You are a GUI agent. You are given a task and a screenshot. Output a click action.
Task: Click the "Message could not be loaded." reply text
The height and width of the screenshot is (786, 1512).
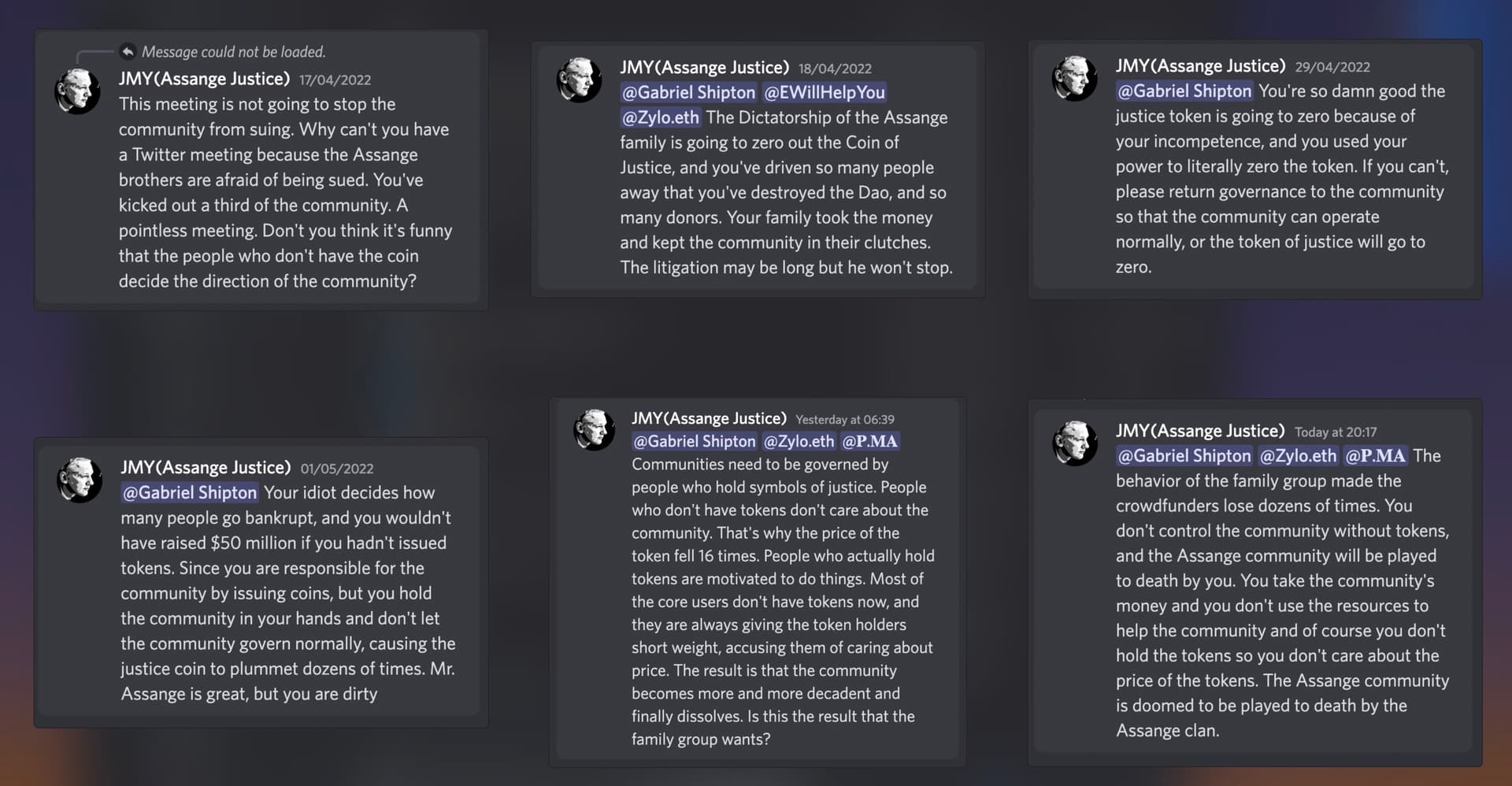(233, 52)
